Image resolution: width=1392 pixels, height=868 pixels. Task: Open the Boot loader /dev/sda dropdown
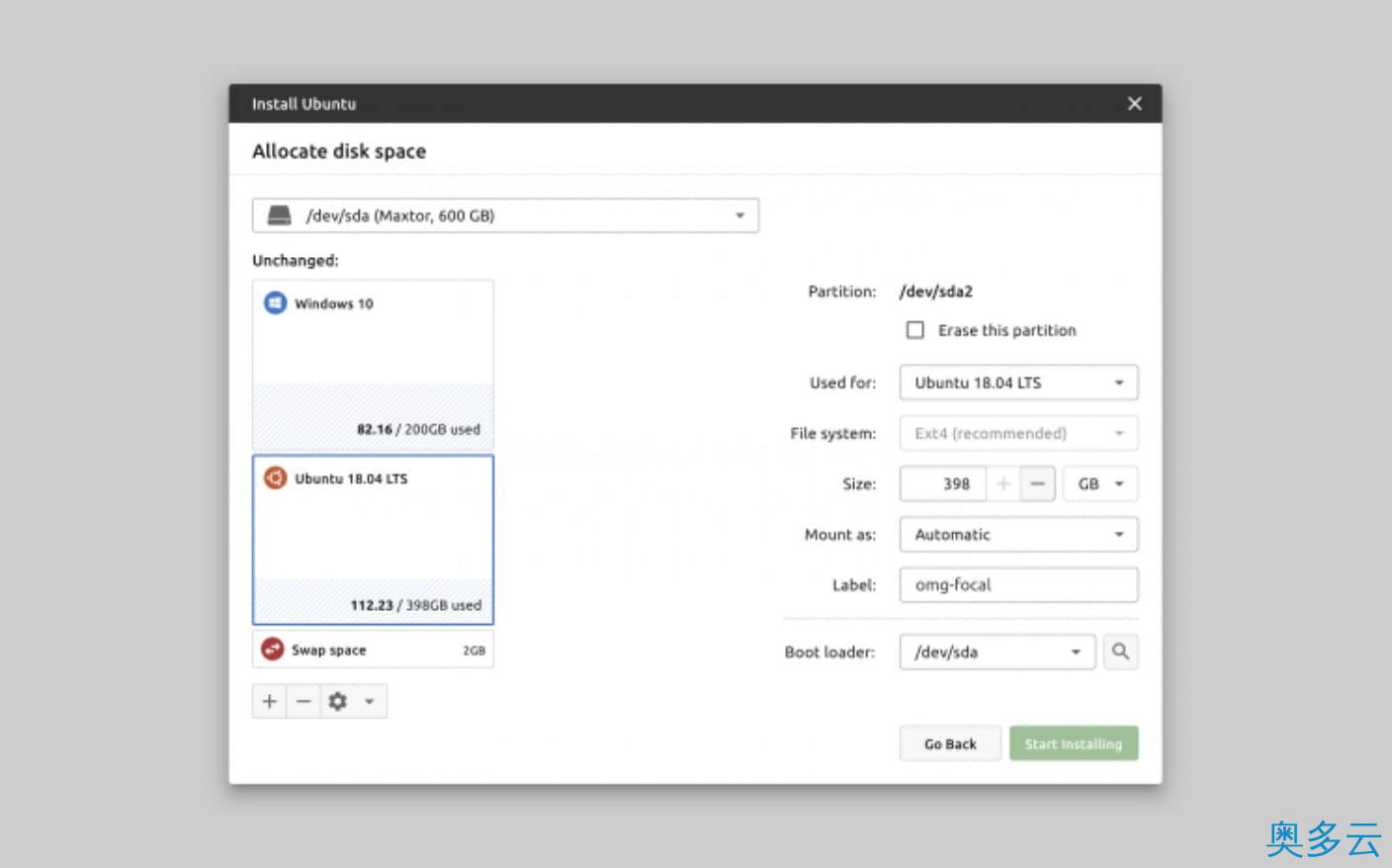pos(998,651)
